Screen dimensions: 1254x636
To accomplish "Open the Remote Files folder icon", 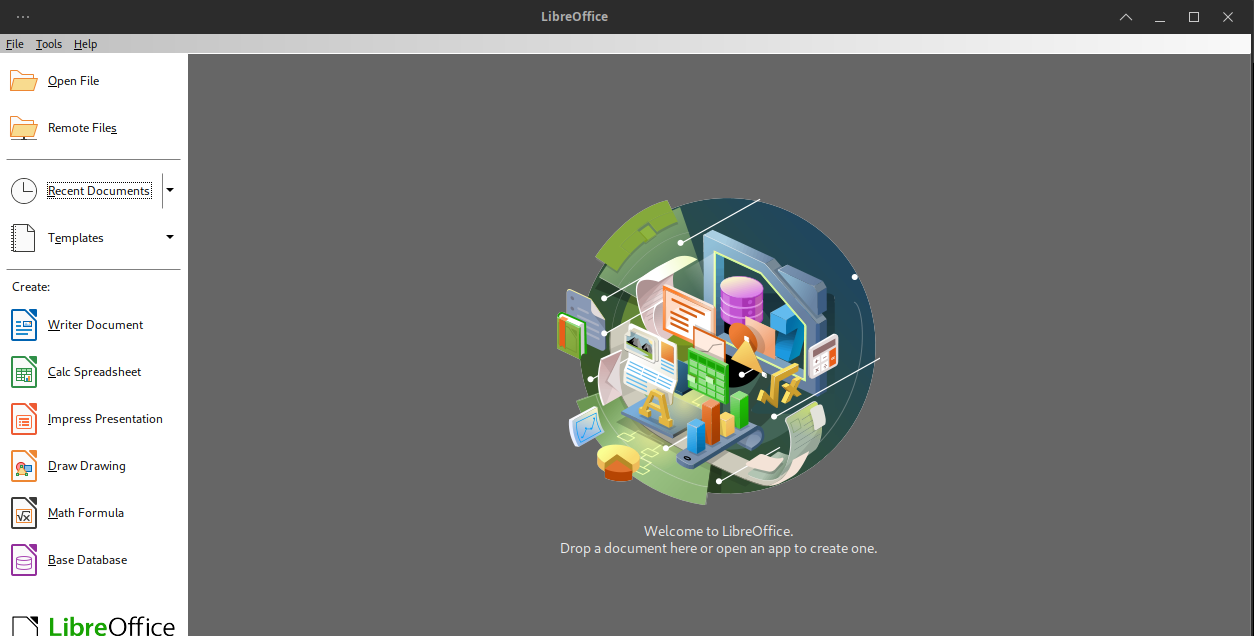I will (24, 128).
